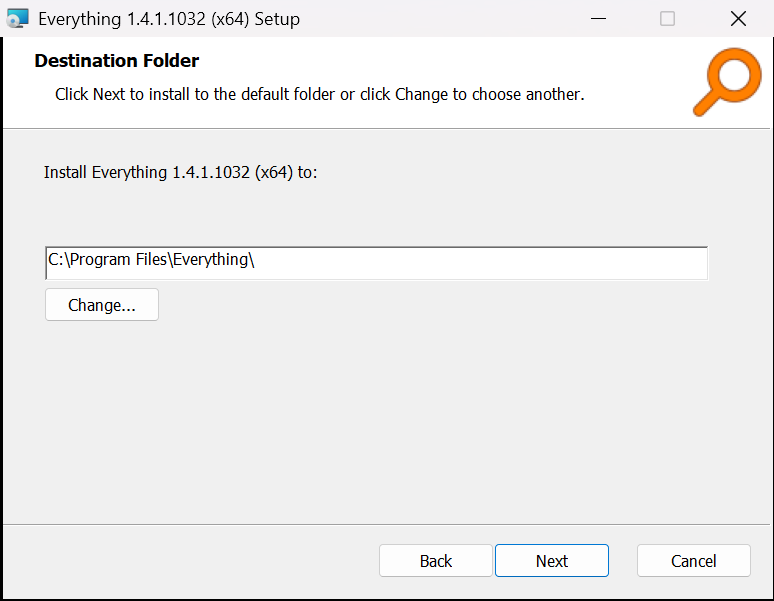Cancel the Everything setup
The height and width of the screenshot is (601, 774).
pos(694,561)
